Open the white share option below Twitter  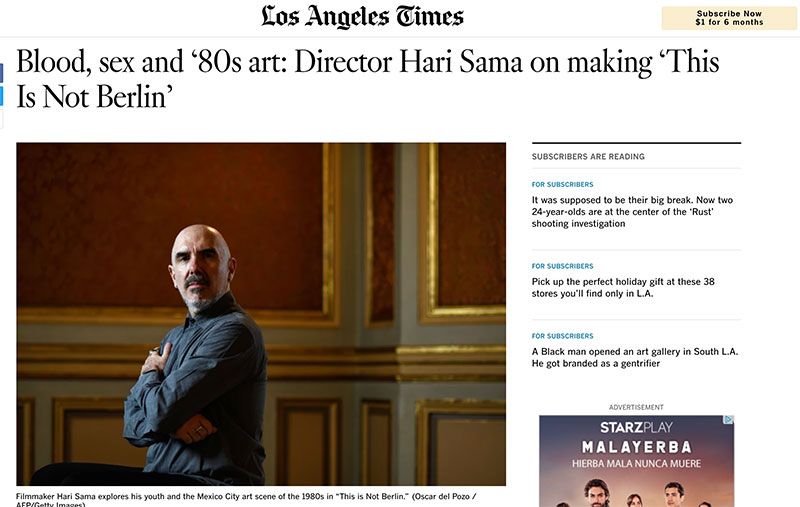click(x=2, y=118)
